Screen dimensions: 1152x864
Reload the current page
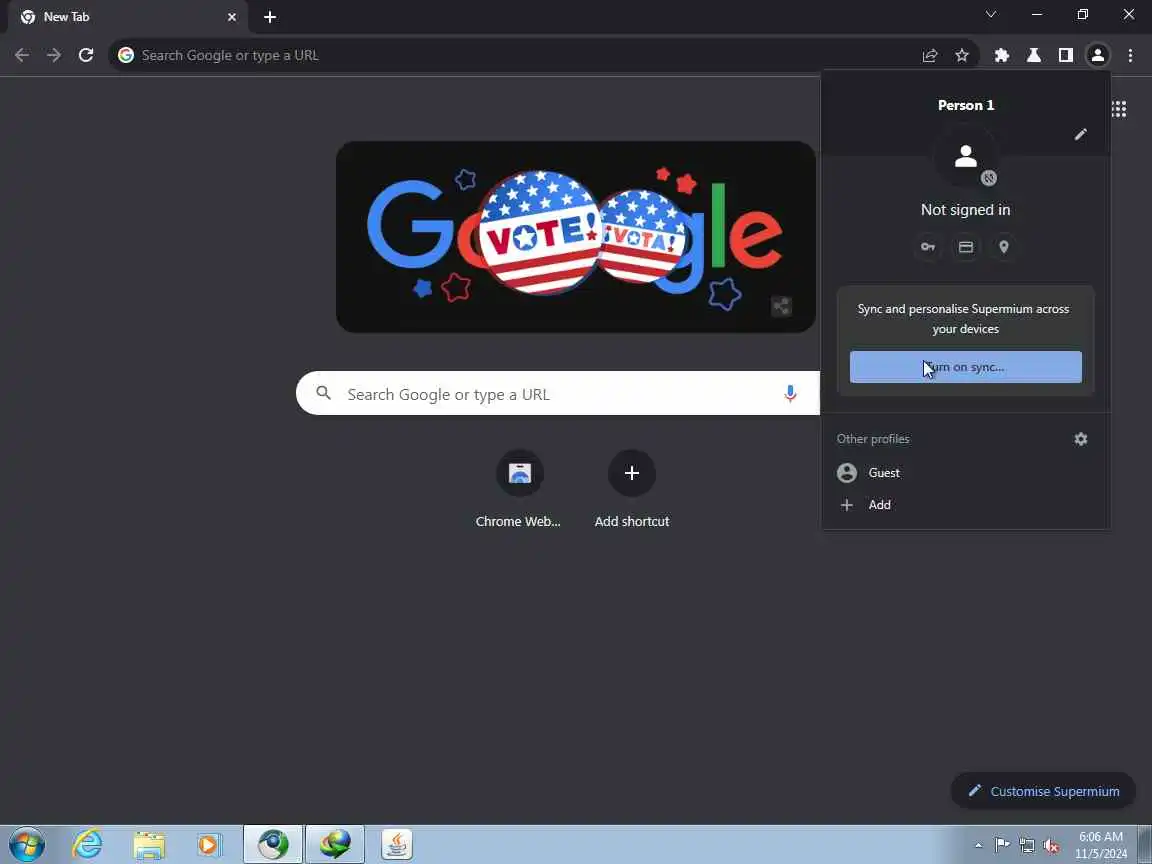(86, 55)
